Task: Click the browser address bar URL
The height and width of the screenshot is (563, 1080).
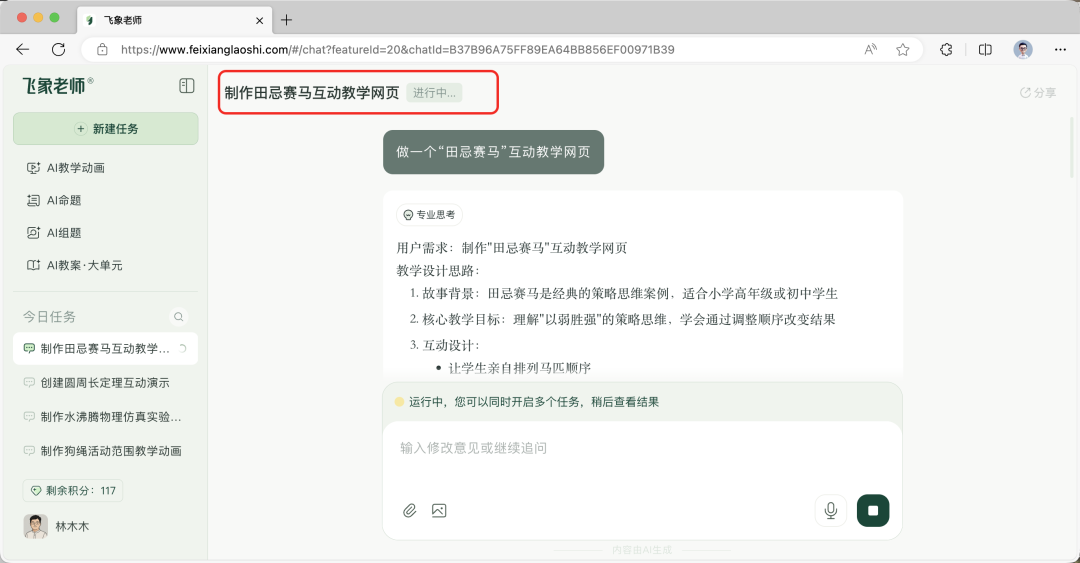Action: [397, 50]
